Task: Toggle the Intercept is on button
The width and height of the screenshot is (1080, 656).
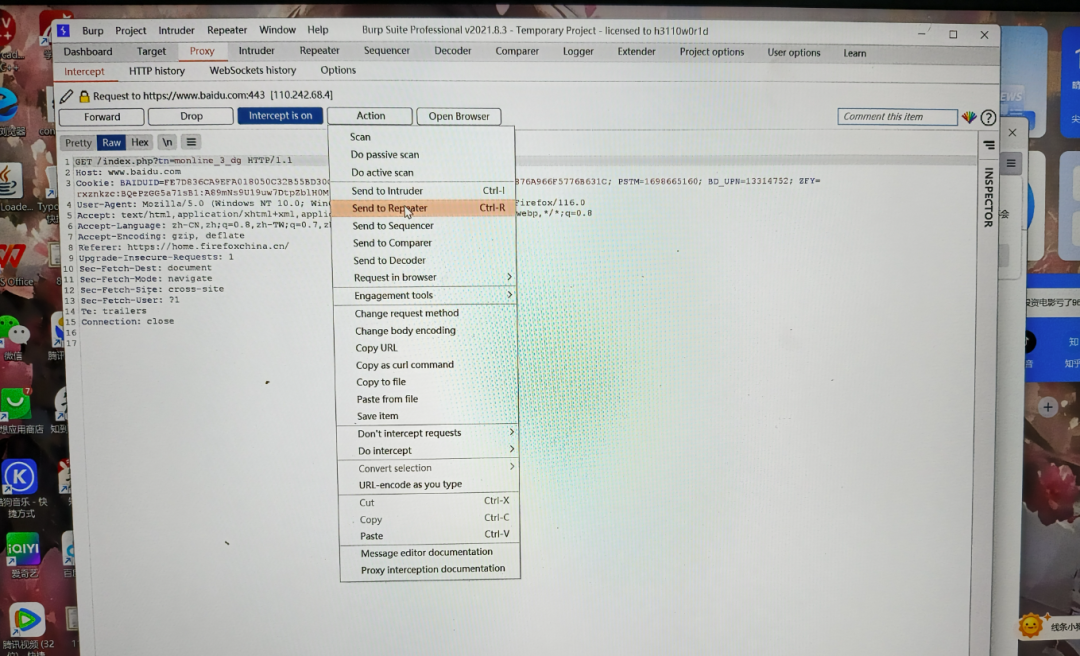Action: (280, 116)
